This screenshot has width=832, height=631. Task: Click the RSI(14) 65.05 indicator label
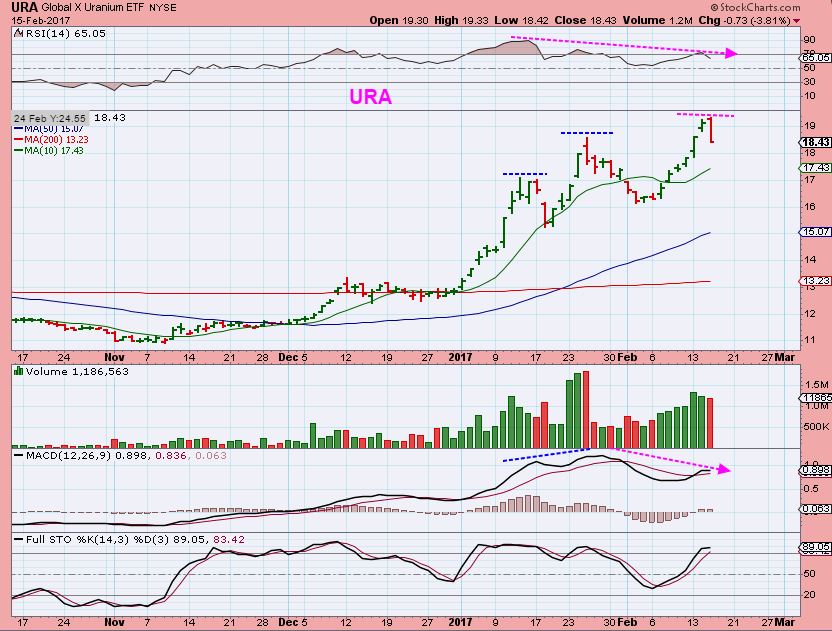coord(64,33)
